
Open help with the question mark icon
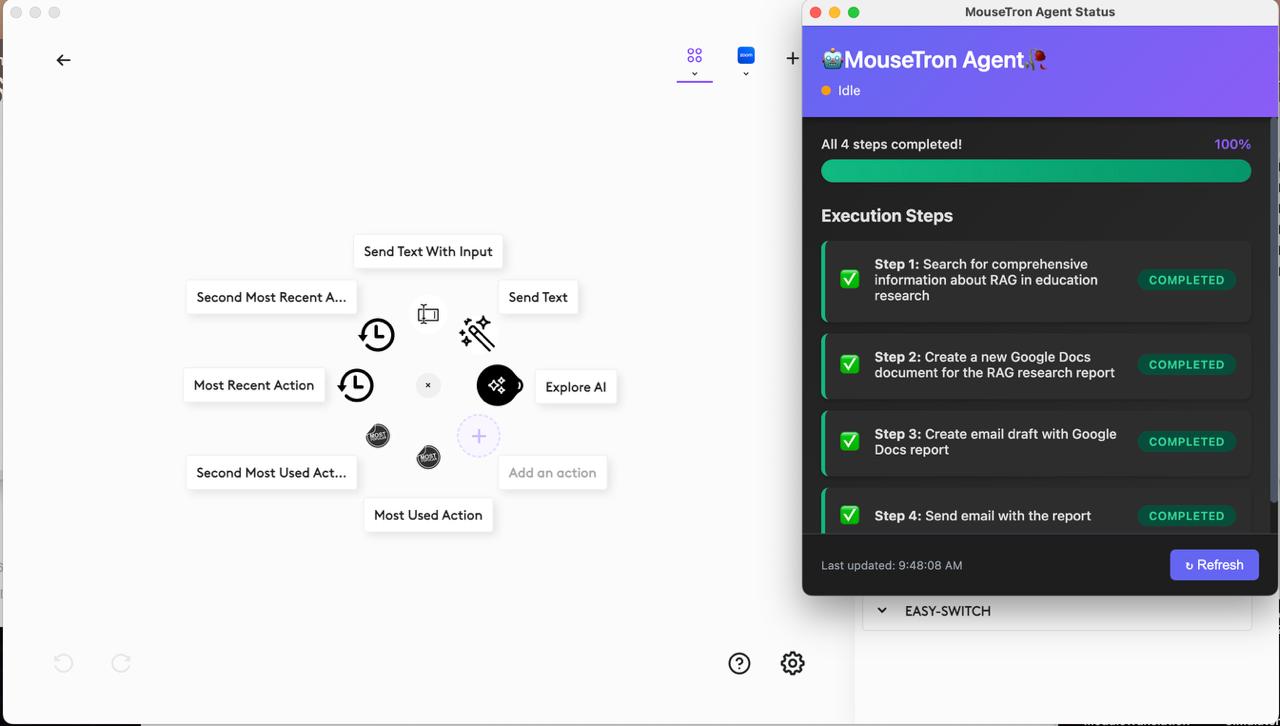[x=739, y=663]
